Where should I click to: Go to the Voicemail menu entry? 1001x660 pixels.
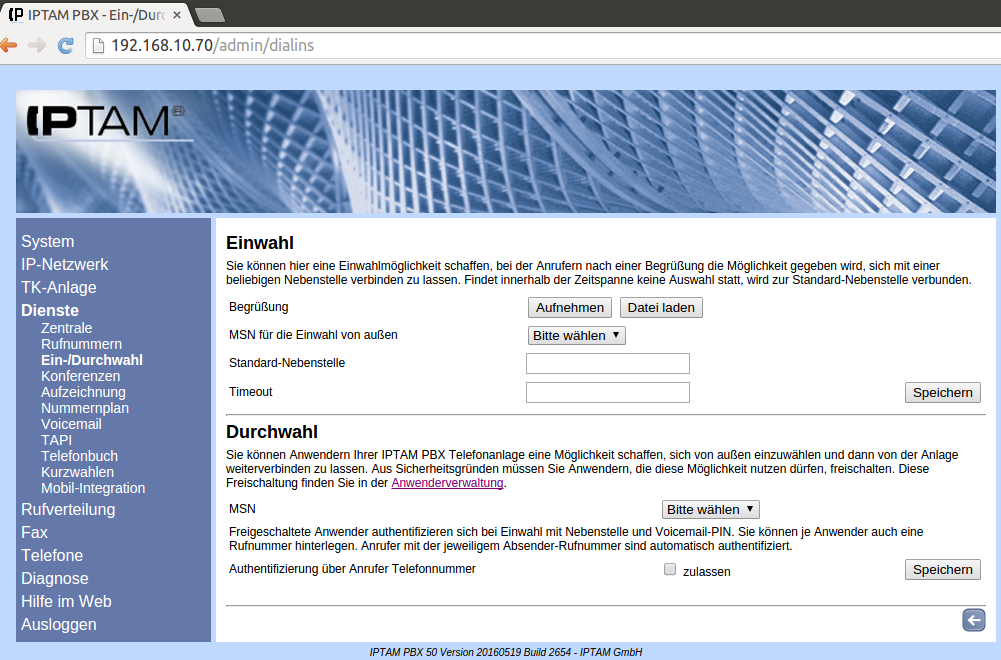[71, 424]
